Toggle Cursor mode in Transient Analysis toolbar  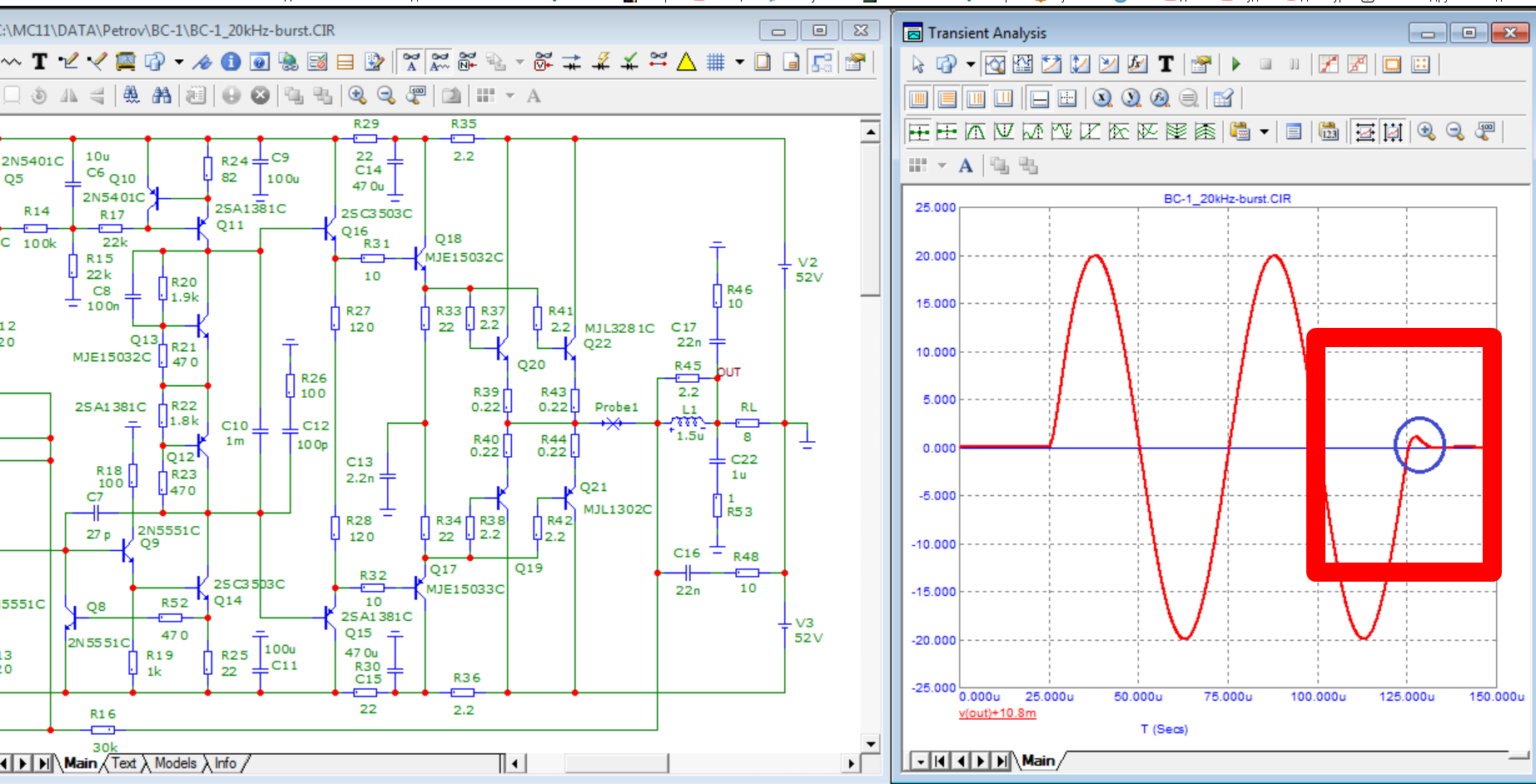click(1023, 64)
